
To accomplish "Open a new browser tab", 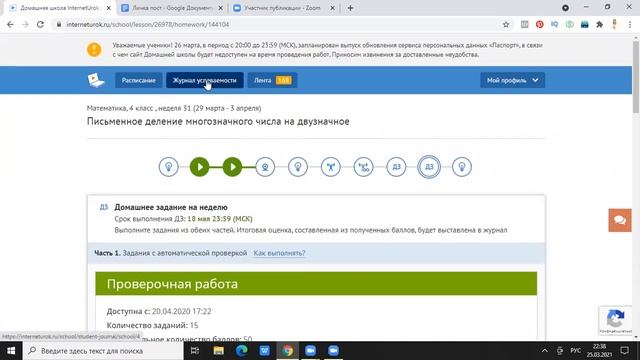I will [350, 8].
